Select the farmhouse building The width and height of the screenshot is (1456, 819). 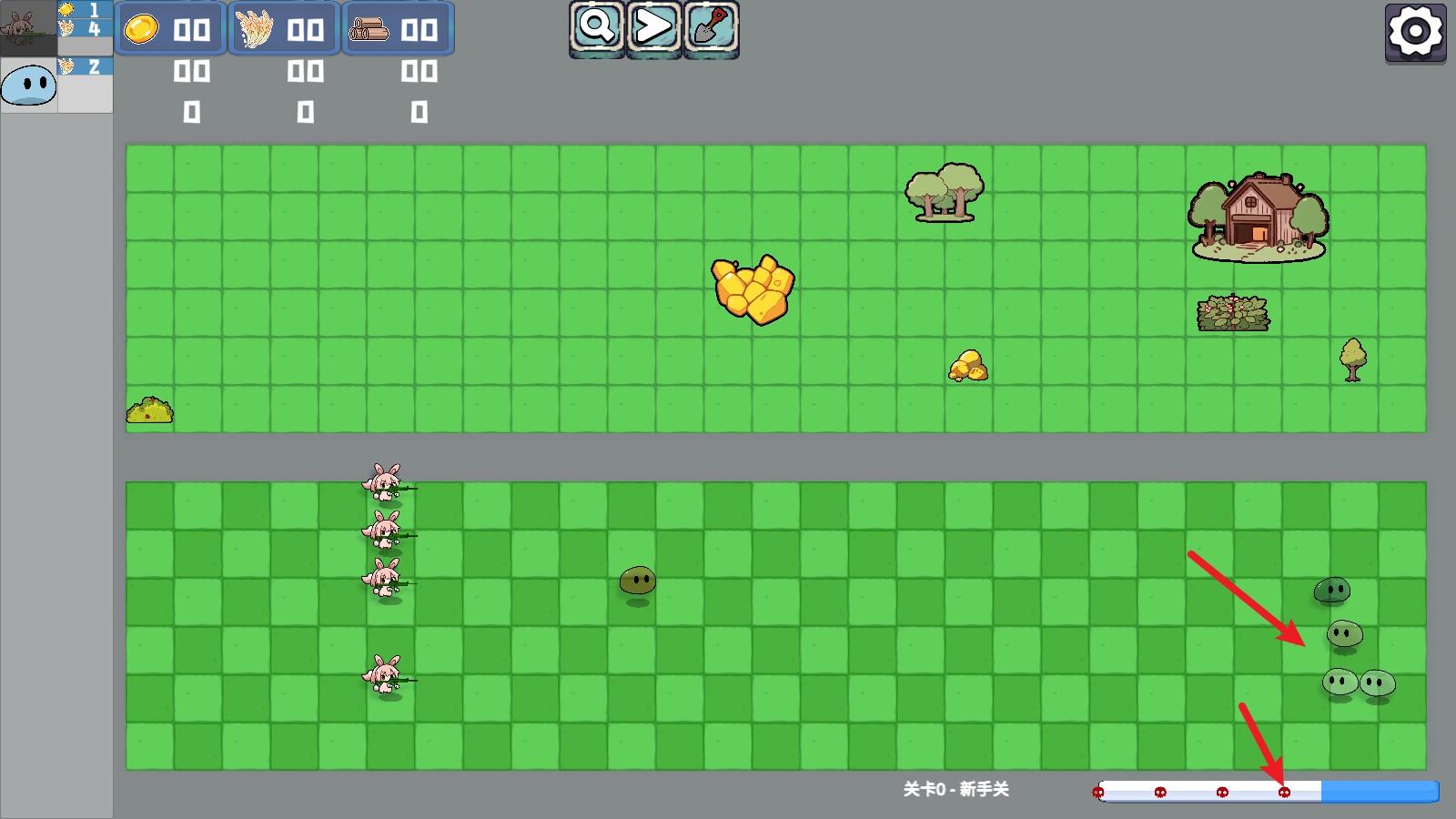[1258, 217]
